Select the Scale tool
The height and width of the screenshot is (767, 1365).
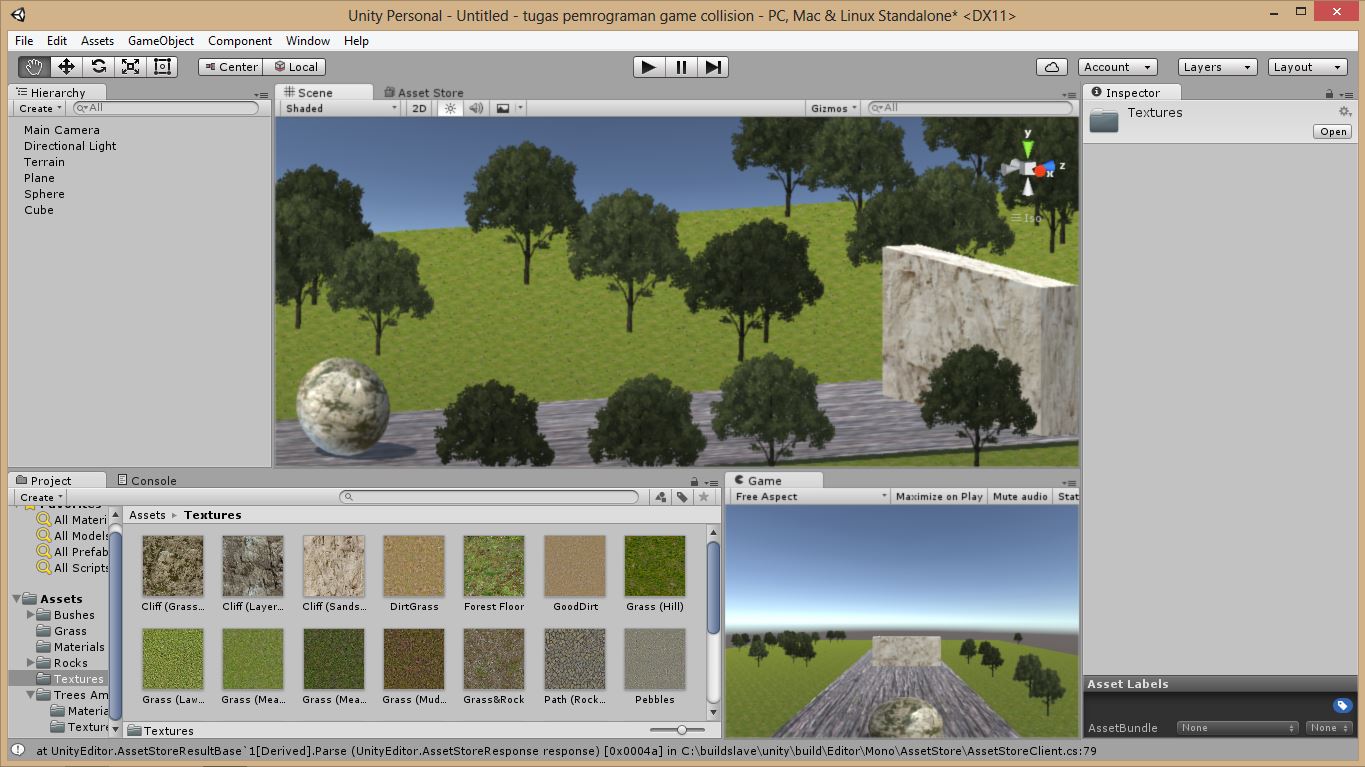[130, 67]
